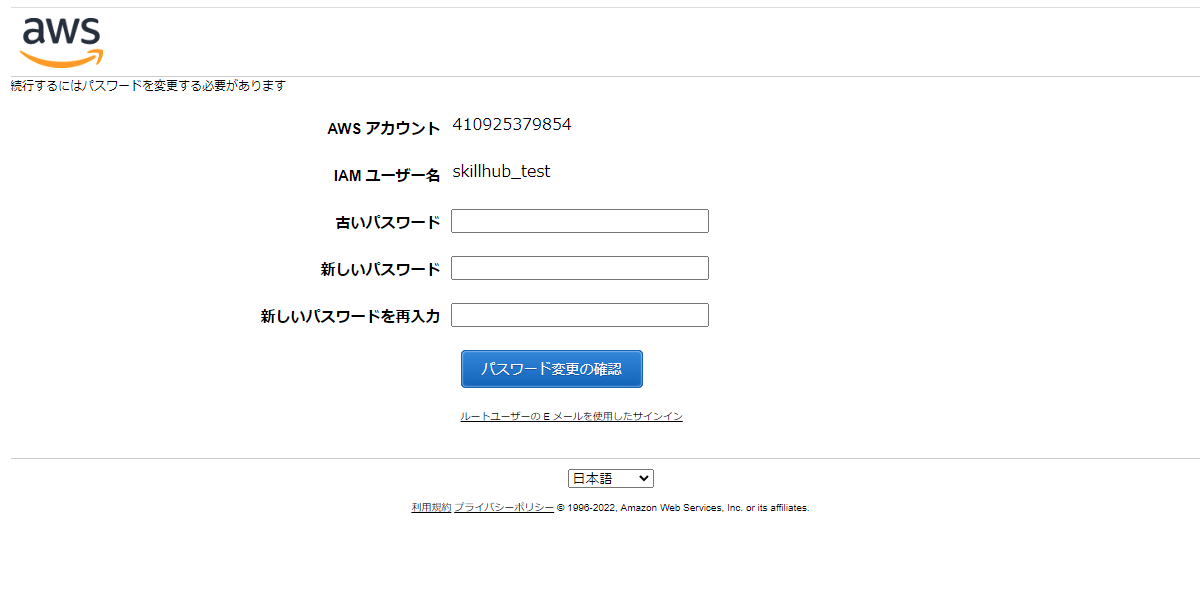Click the パスワード変更の確認 button
The height and width of the screenshot is (600, 1200).
[552, 369]
